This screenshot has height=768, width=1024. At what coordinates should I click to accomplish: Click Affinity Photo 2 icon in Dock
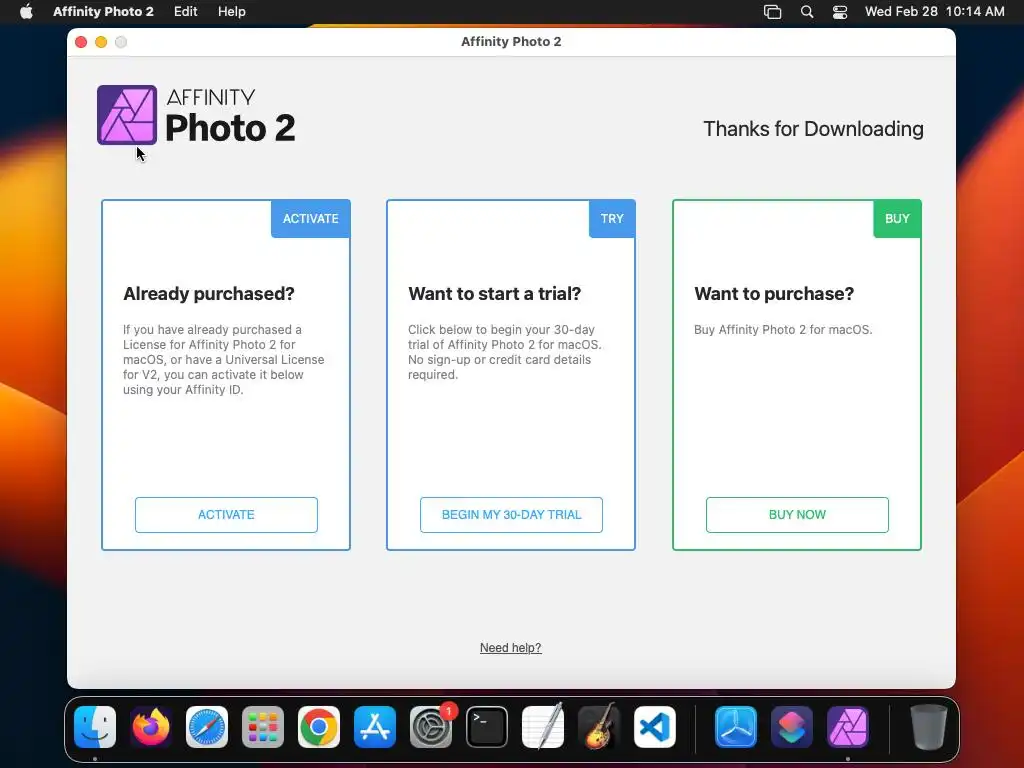pos(848,727)
